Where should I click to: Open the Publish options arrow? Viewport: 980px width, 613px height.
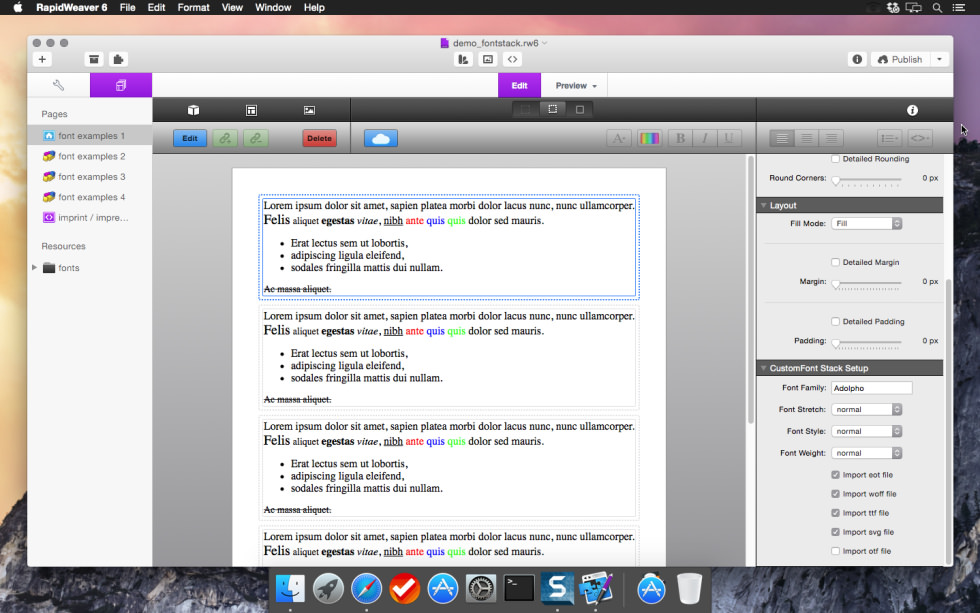click(939, 59)
